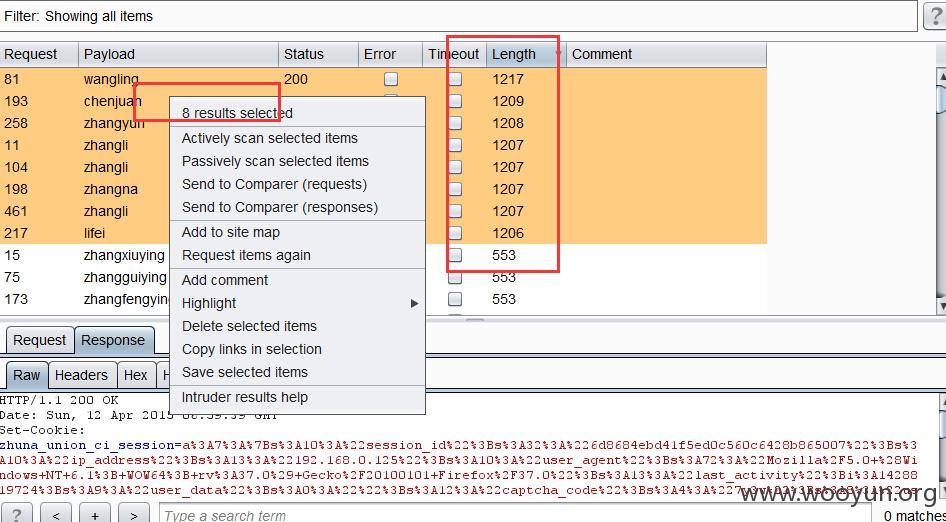Select the Hex view tab
Image resolution: width=946 pixels, height=522 pixels.
point(135,375)
